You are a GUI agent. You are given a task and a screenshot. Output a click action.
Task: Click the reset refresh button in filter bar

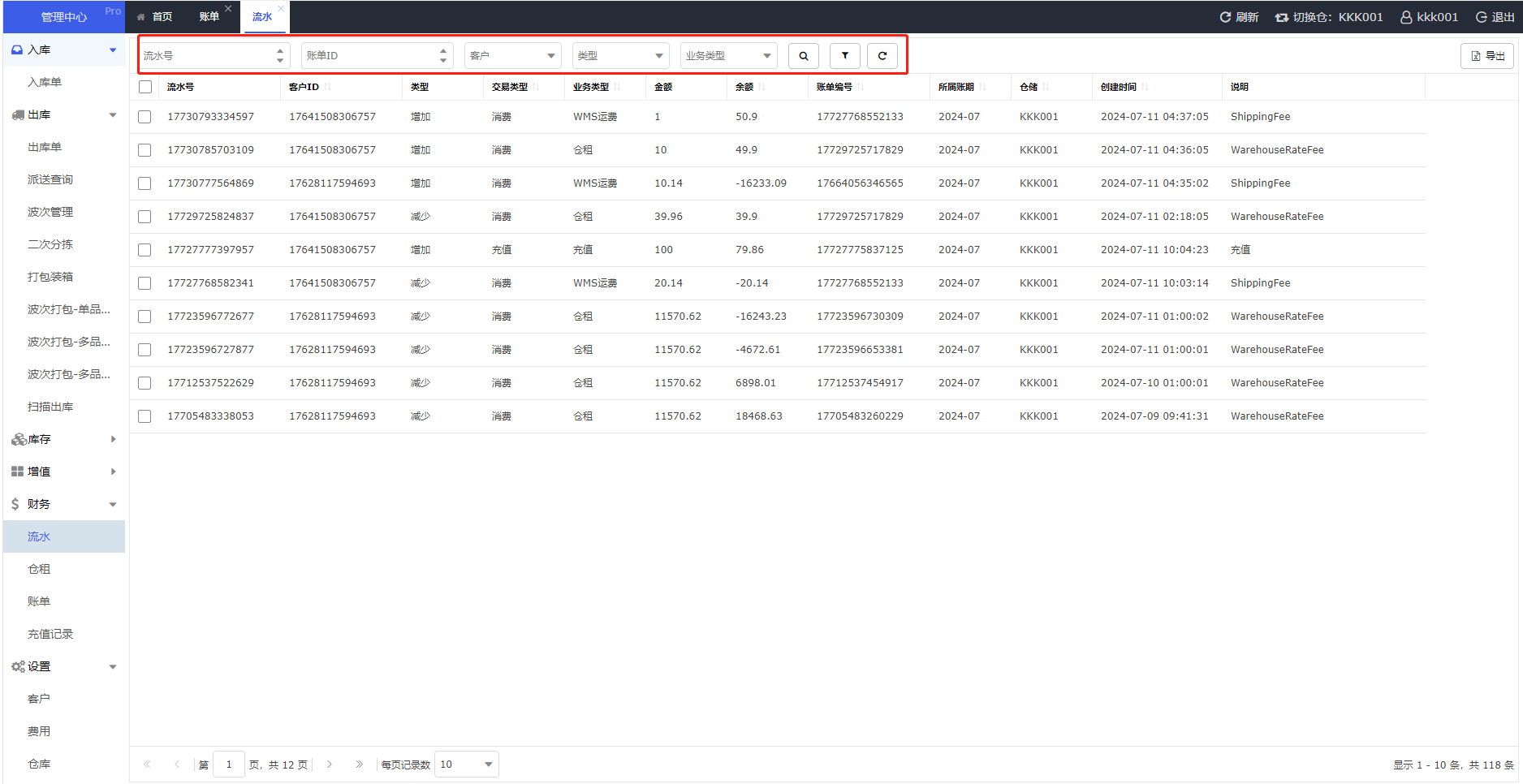(882, 56)
